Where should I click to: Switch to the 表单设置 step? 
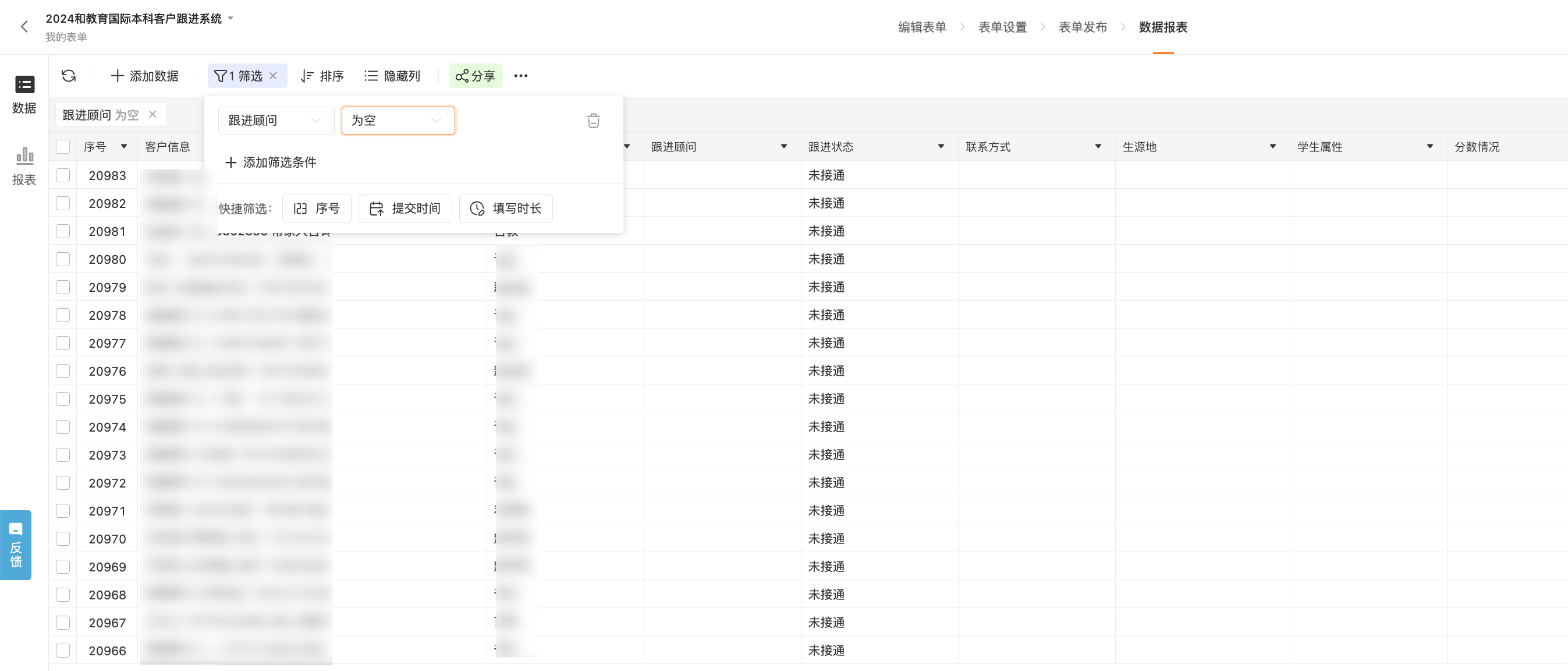[x=1002, y=27]
